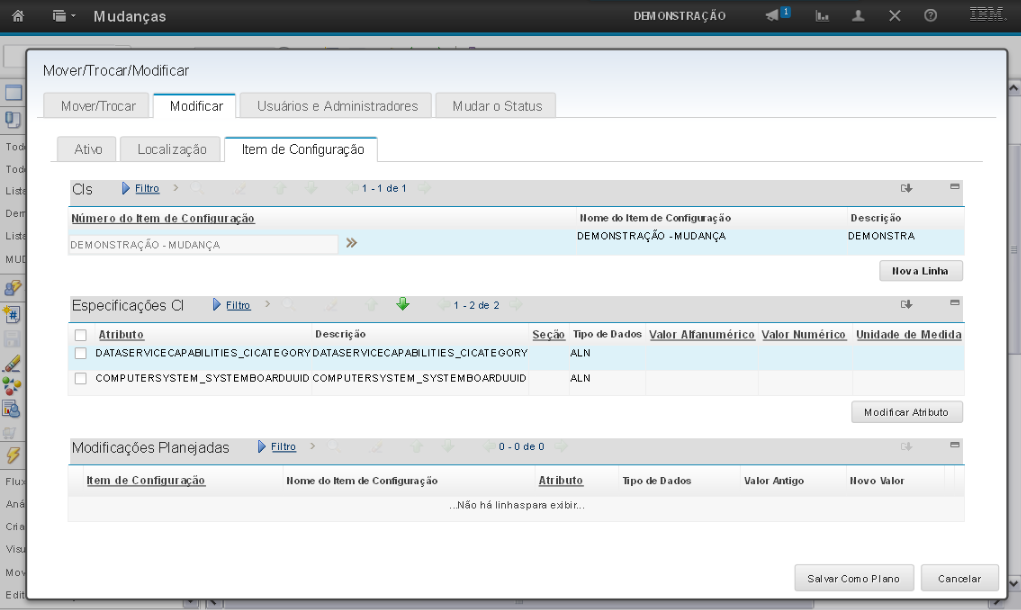The image size is (1021, 610).
Task: Check the COMPUTERSYSTEM_SYSTEMBOARDUUID row checkbox
Action: pos(81,379)
